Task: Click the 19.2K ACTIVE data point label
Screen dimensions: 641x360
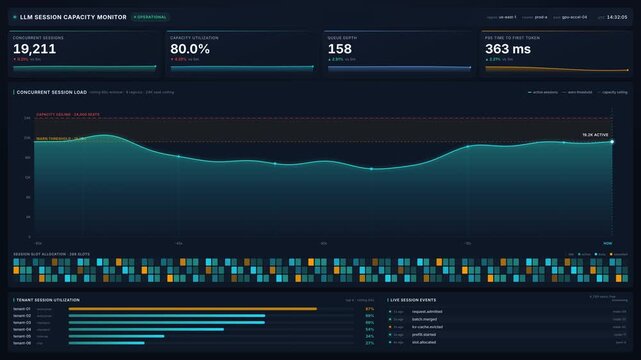Action: point(595,135)
